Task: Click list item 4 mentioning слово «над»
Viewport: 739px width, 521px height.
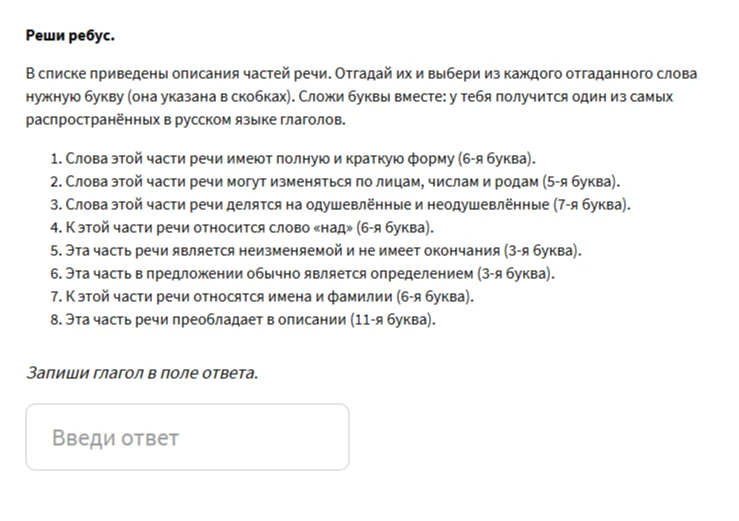Action: tap(242, 228)
